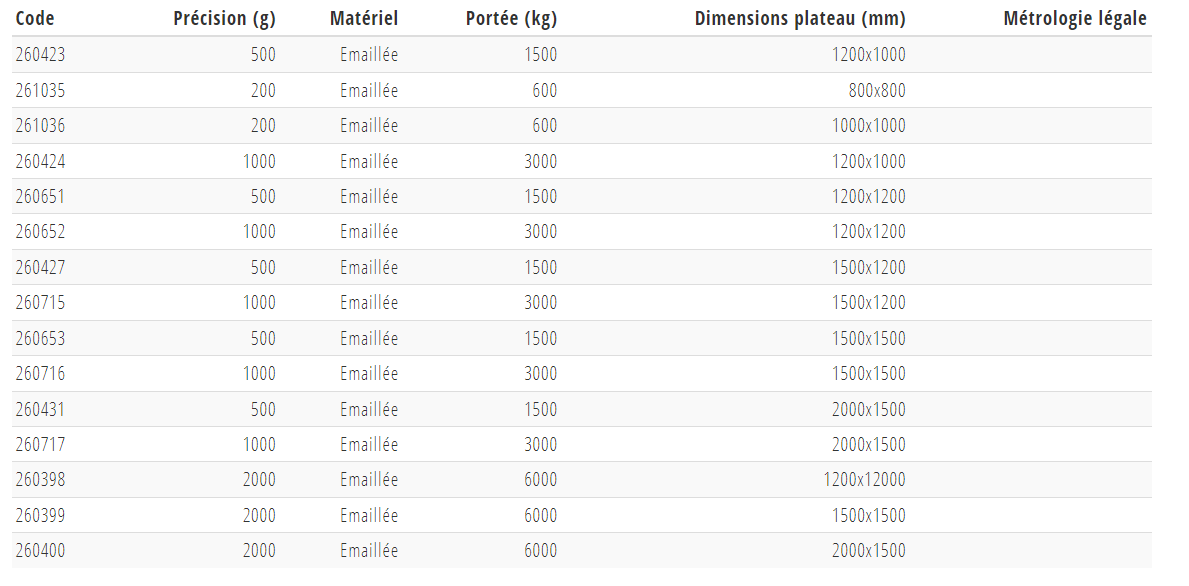Click the Métrologie légale column header
1189x586 pixels.
click(x=1075, y=18)
